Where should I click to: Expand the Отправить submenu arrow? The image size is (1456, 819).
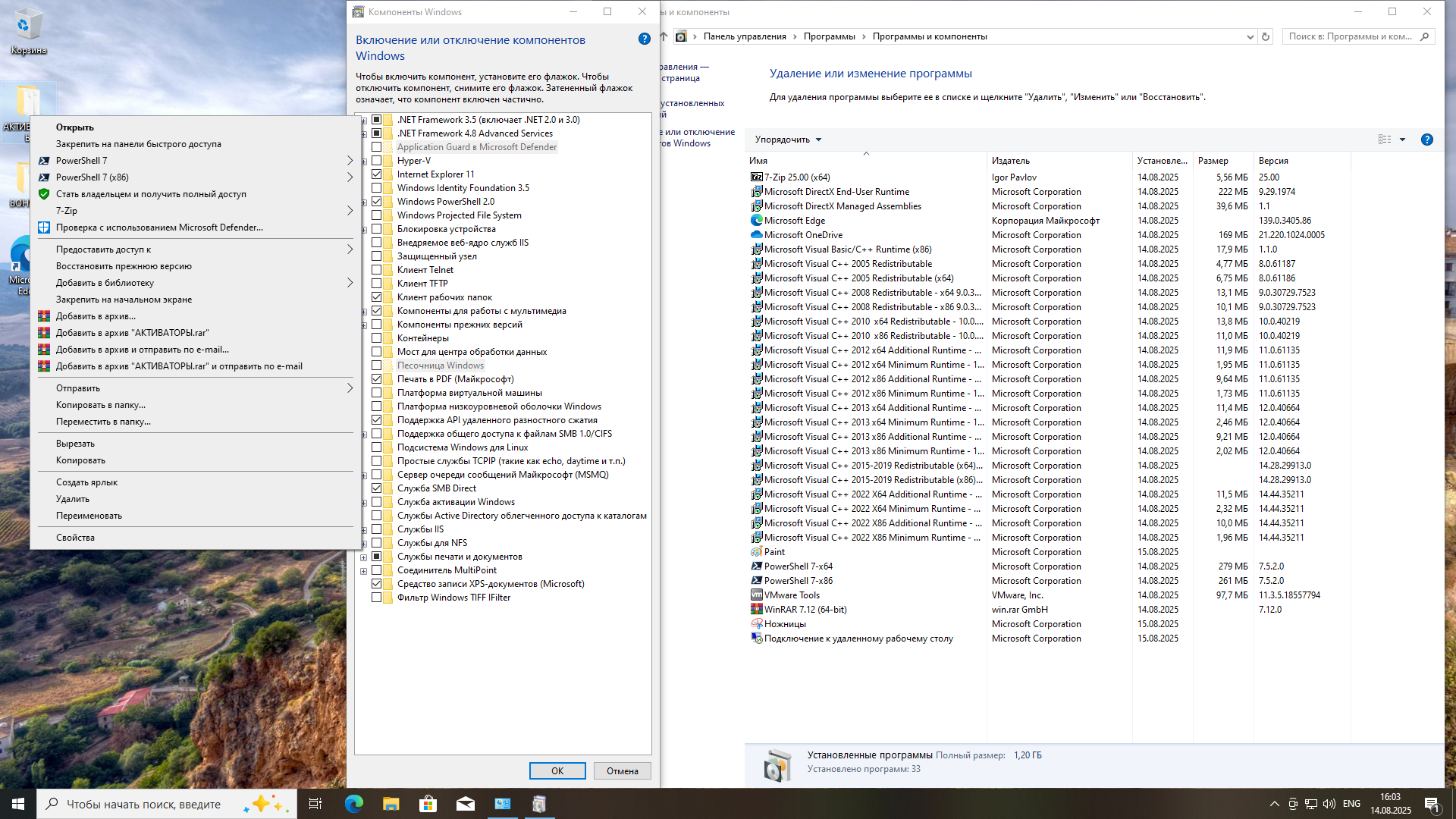350,388
